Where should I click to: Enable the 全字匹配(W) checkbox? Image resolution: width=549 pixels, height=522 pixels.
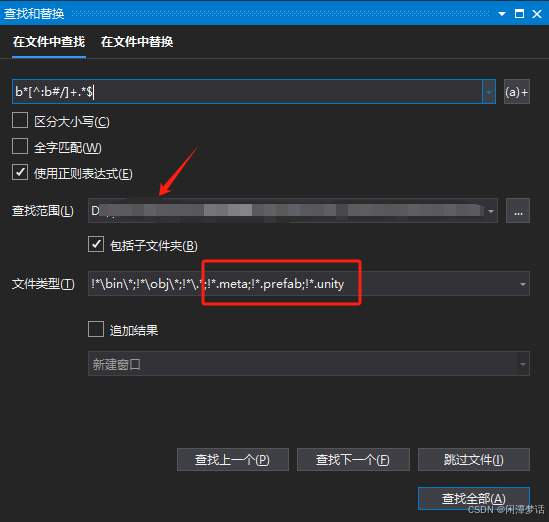(20, 146)
